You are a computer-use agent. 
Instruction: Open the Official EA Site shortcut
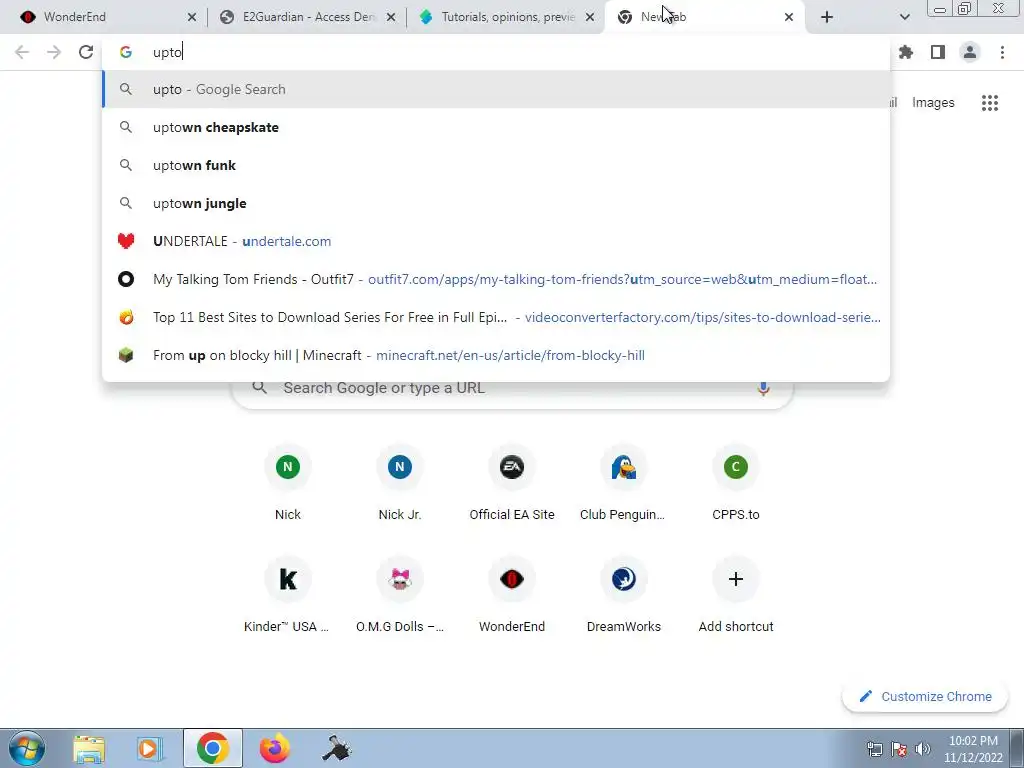tap(512, 484)
